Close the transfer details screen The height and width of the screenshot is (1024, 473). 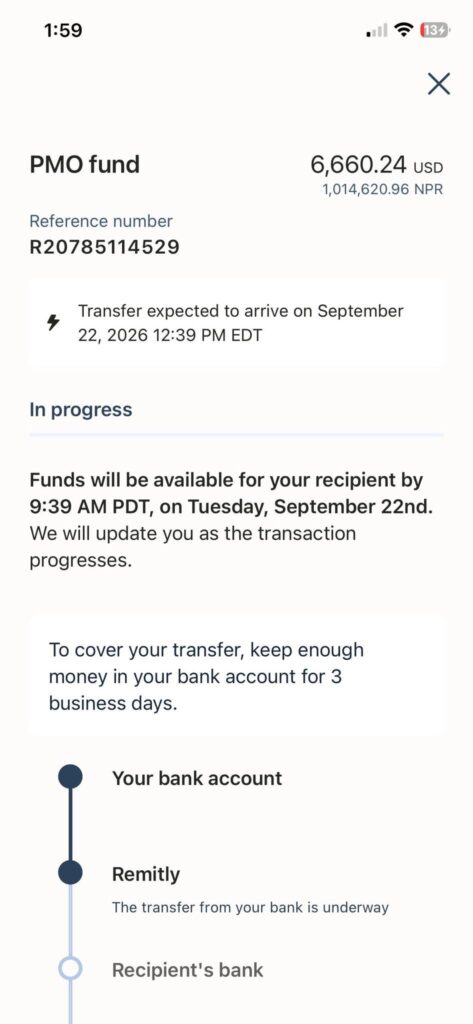coord(438,84)
